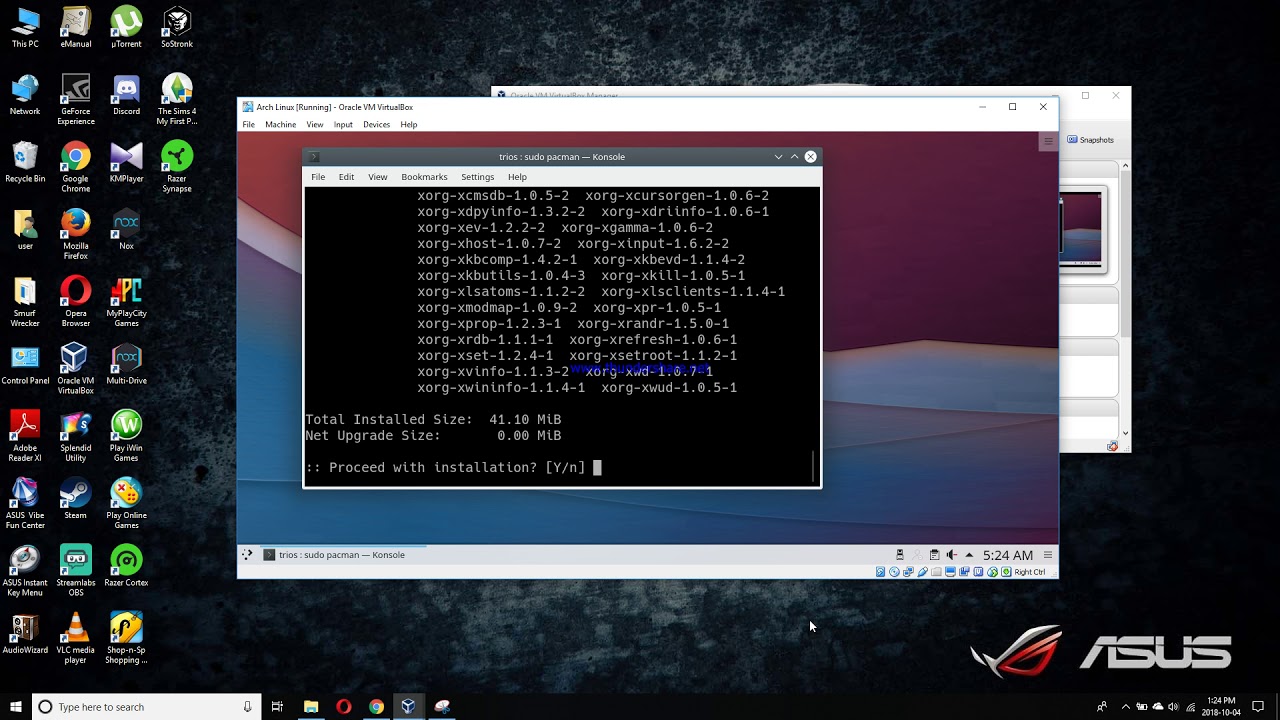Open VirtualBox Input menu
The height and width of the screenshot is (720, 1280).
coord(343,125)
